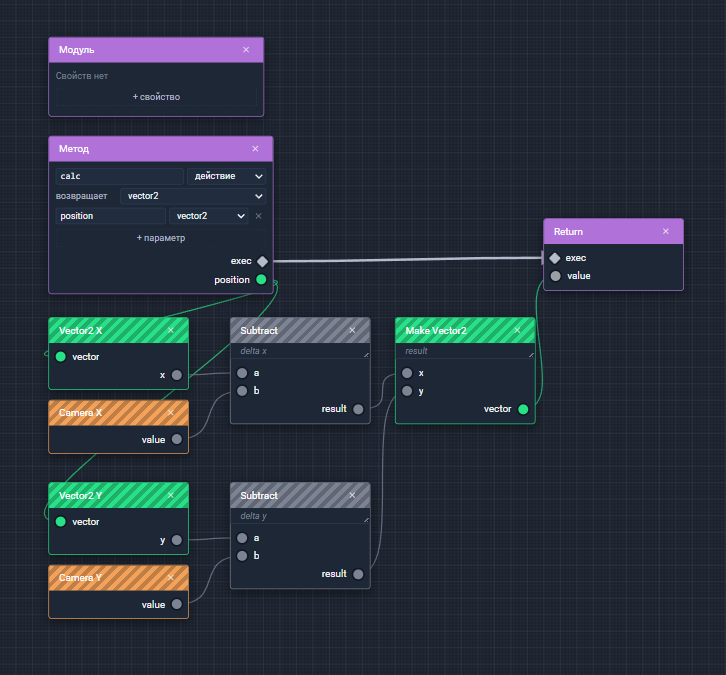Edit the position parameter name field
The height and width of the screenshot is (675, 726).
110,216
